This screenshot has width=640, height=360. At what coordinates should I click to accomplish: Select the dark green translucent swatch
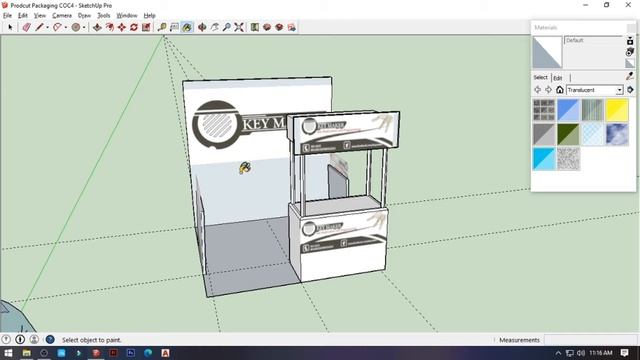coord(568,134)
